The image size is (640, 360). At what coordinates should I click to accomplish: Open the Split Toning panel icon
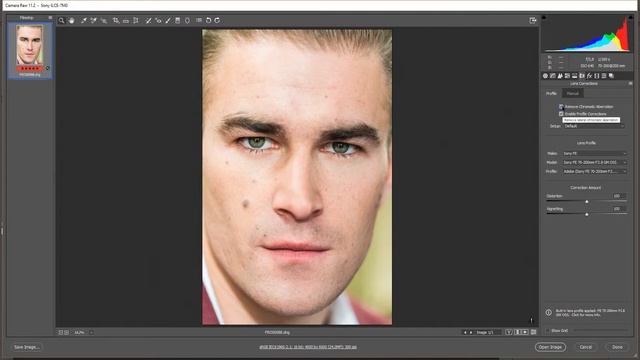pos(575,76)
